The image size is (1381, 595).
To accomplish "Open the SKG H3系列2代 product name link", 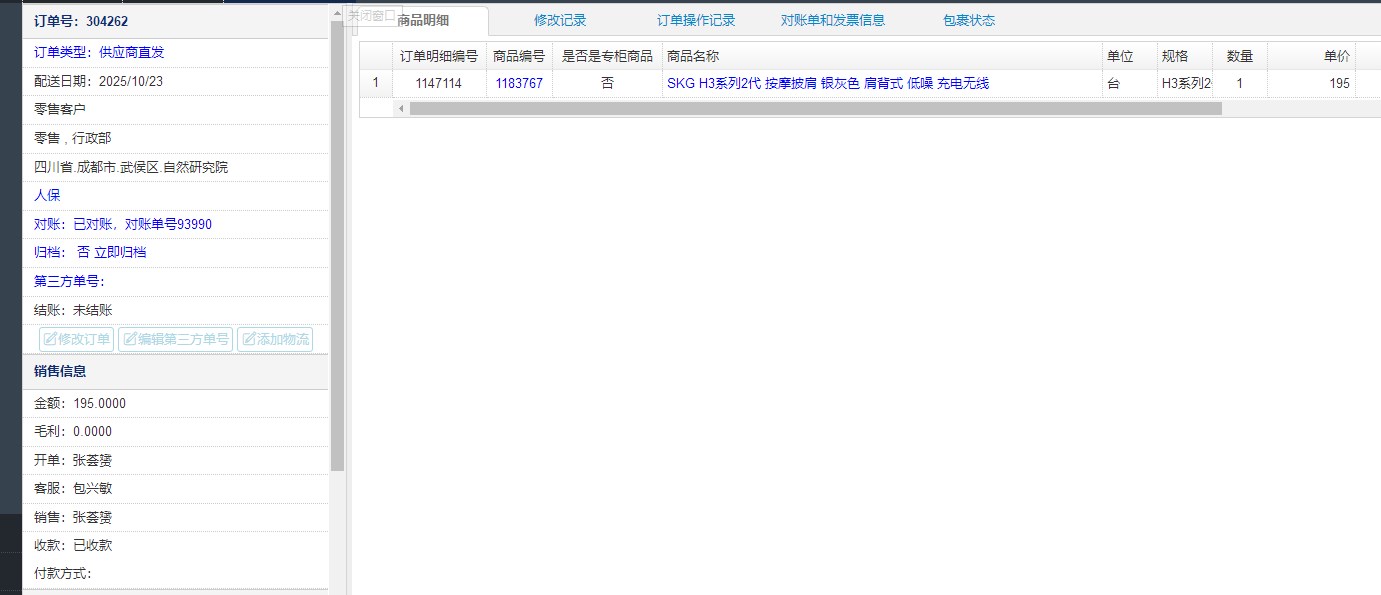I will (827, 83).
